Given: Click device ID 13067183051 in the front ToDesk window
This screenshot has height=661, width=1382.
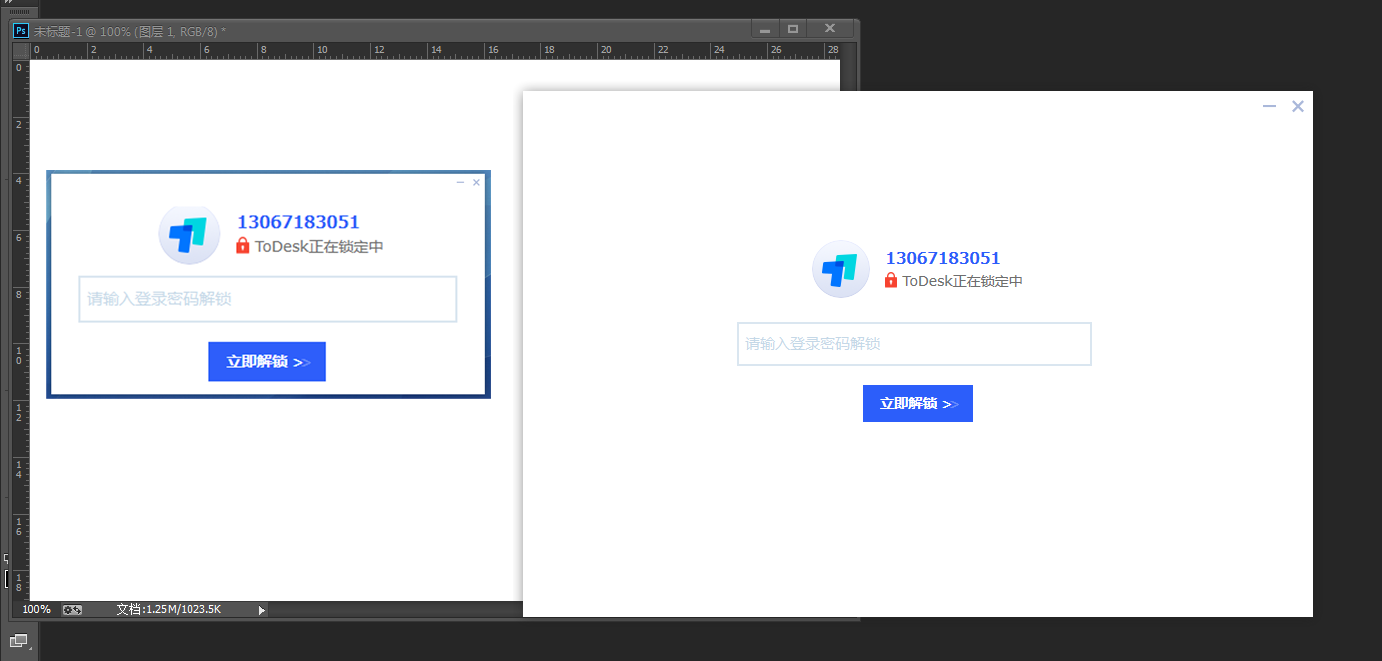Looking at the screenshot, I should pyautogui.click(x=943, y=258).
